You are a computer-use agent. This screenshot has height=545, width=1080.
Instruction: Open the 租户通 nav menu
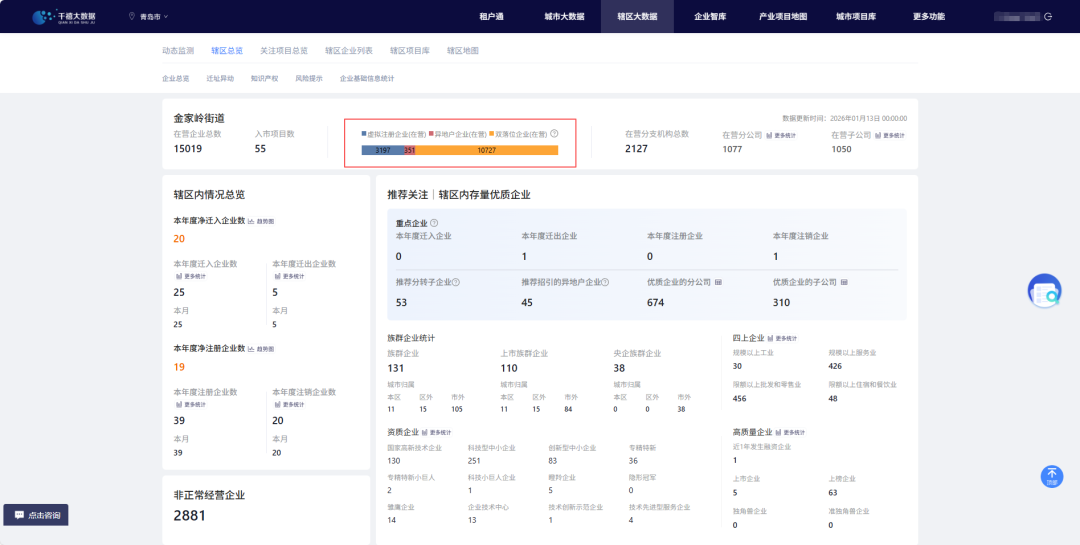(491, 17)
